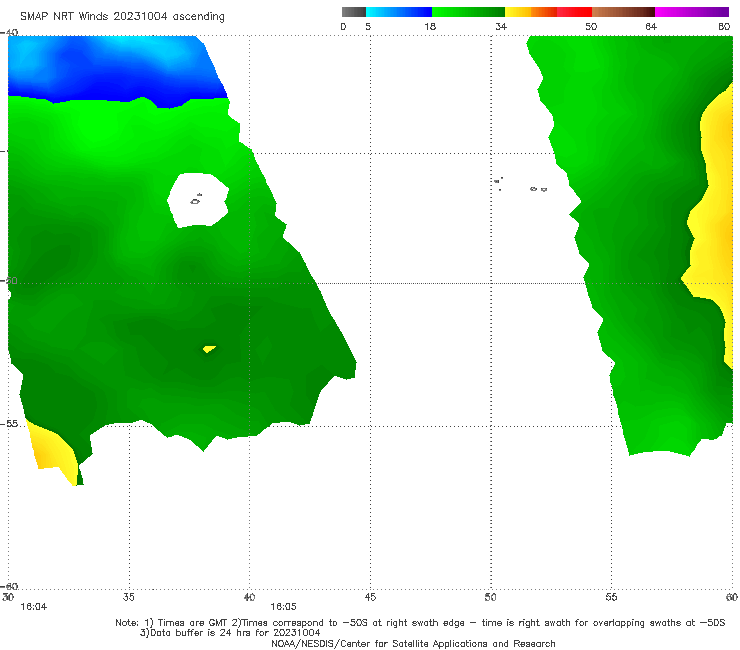Click the '35' longitude label on the bottom axis
The height and width of the screenshot is (650, 740).
tap(129, 597)
